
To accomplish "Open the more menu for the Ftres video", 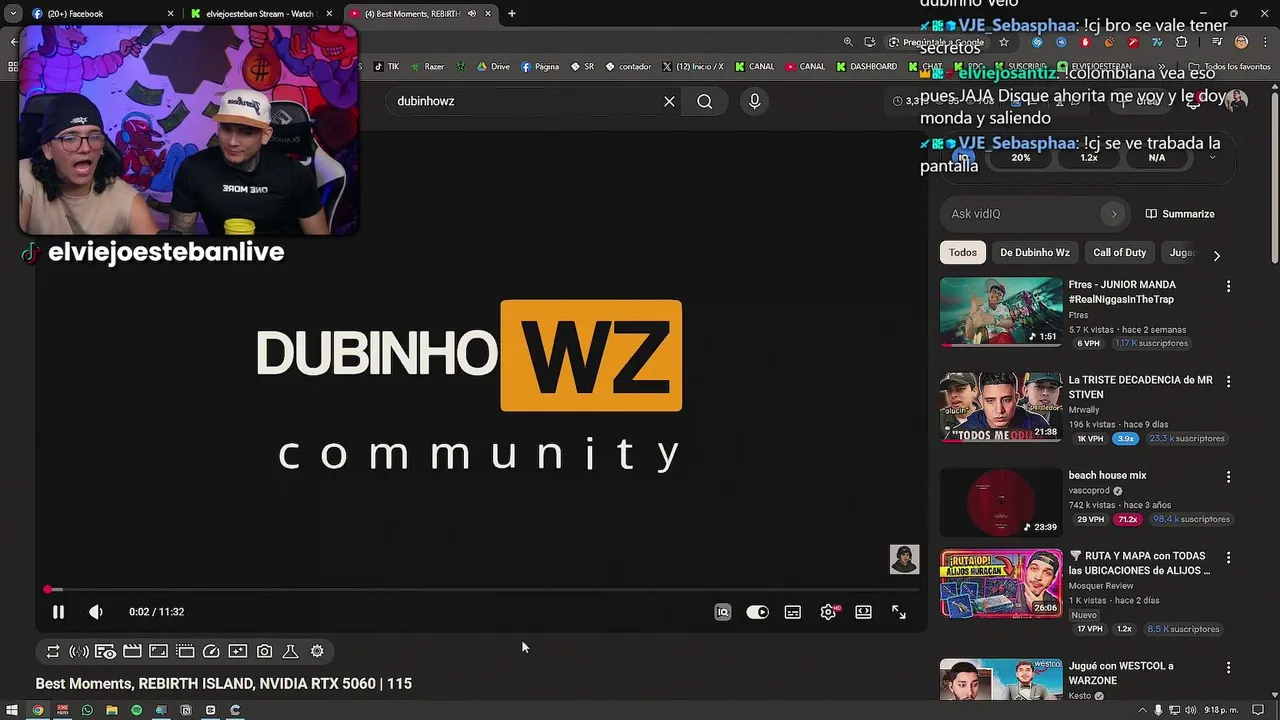I will (x=1228, y=286).
